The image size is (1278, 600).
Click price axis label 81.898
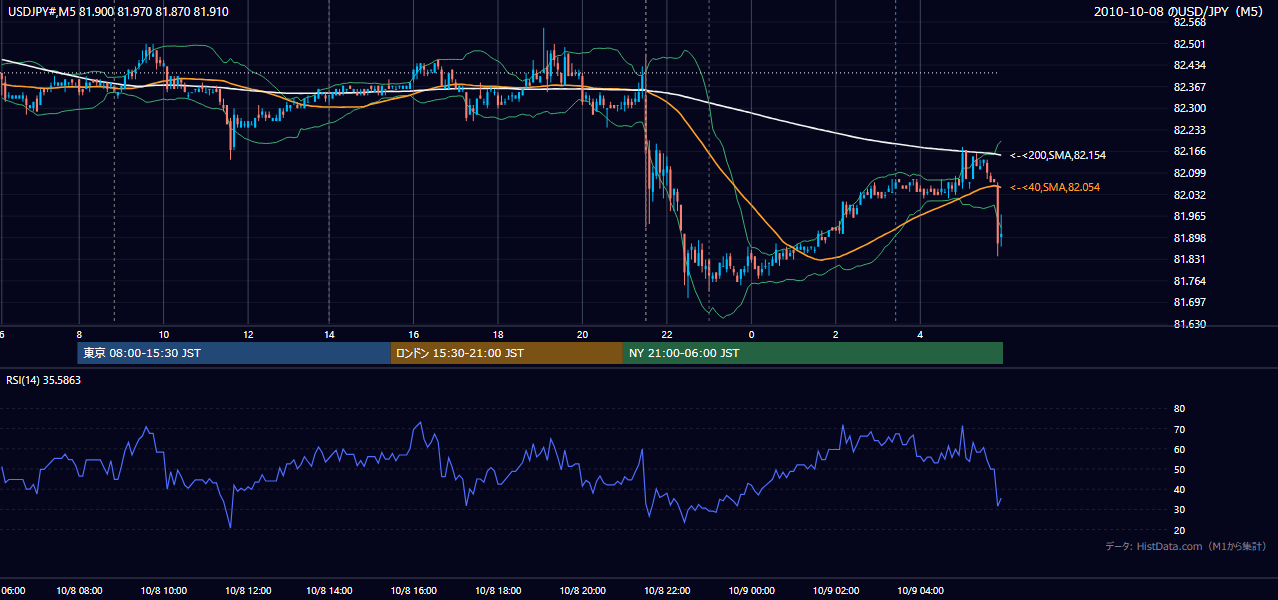1189,238
